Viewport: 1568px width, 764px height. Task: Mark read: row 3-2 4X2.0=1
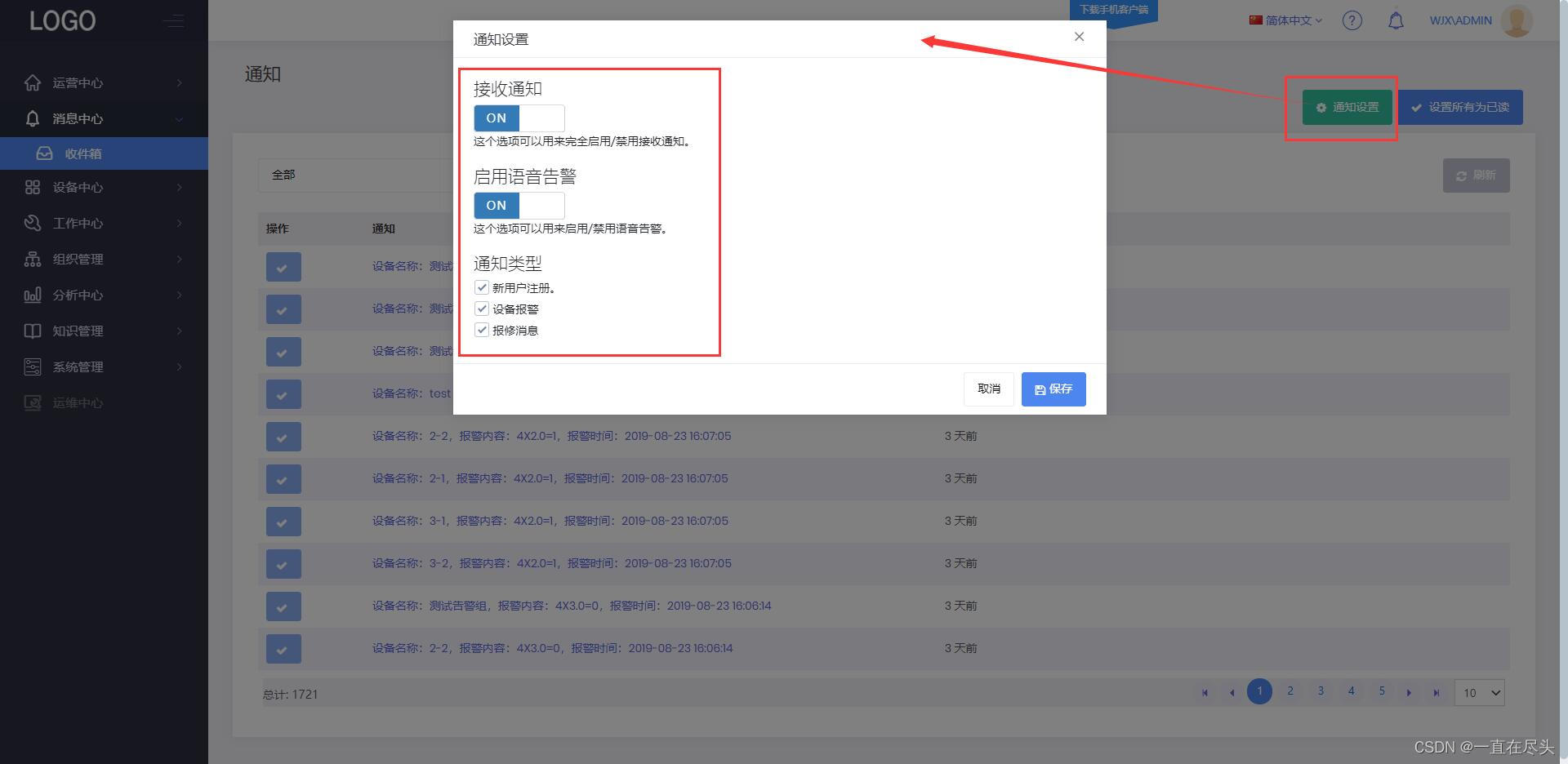[x=283, y=564]
